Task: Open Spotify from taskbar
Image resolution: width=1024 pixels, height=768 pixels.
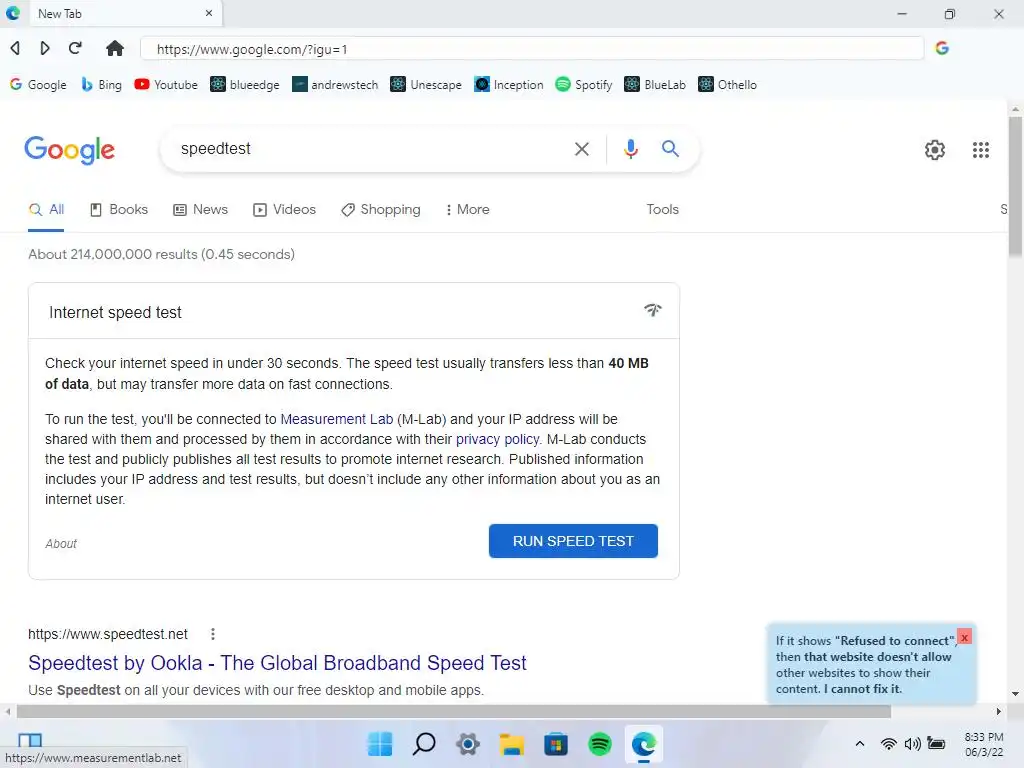Action: (600, 744)
